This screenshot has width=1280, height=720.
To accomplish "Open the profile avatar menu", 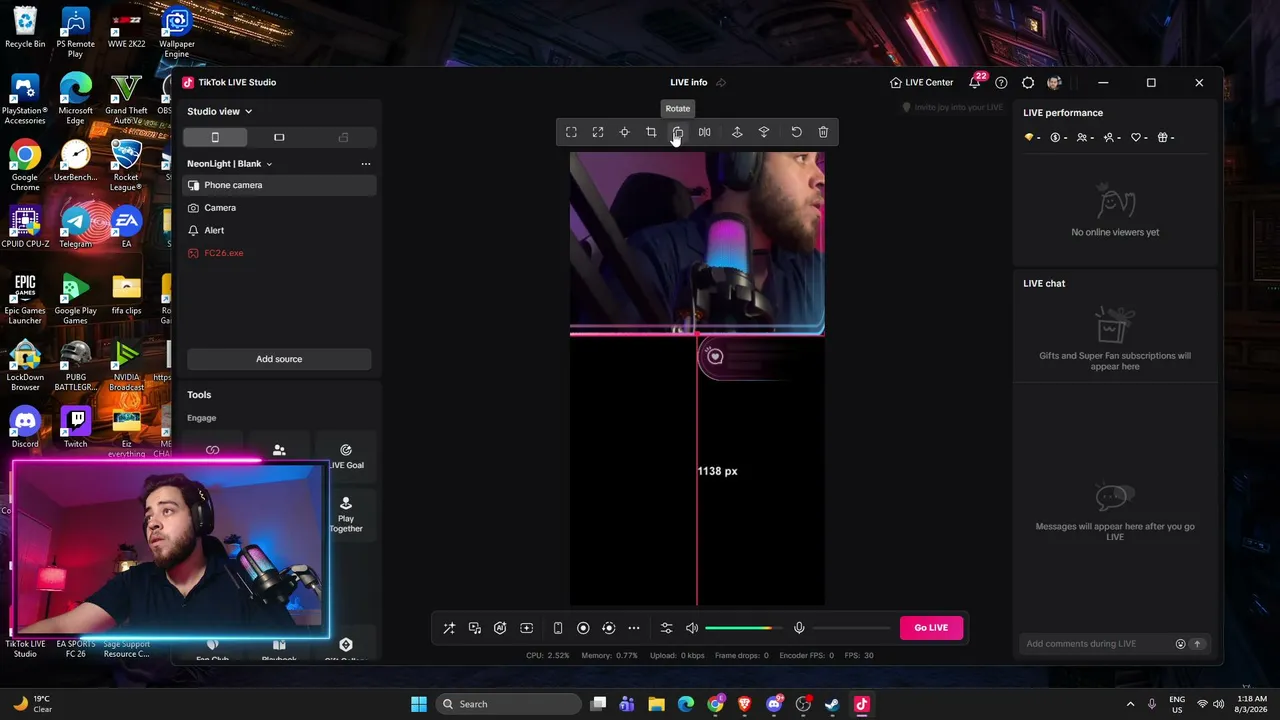I will coord(1054,83).
